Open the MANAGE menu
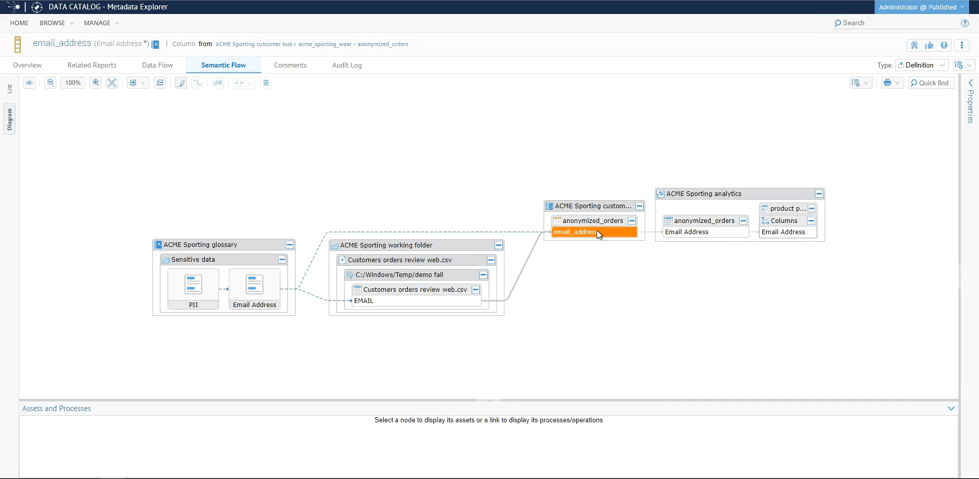Screen dimensions: 979x479 coord(101,23)
